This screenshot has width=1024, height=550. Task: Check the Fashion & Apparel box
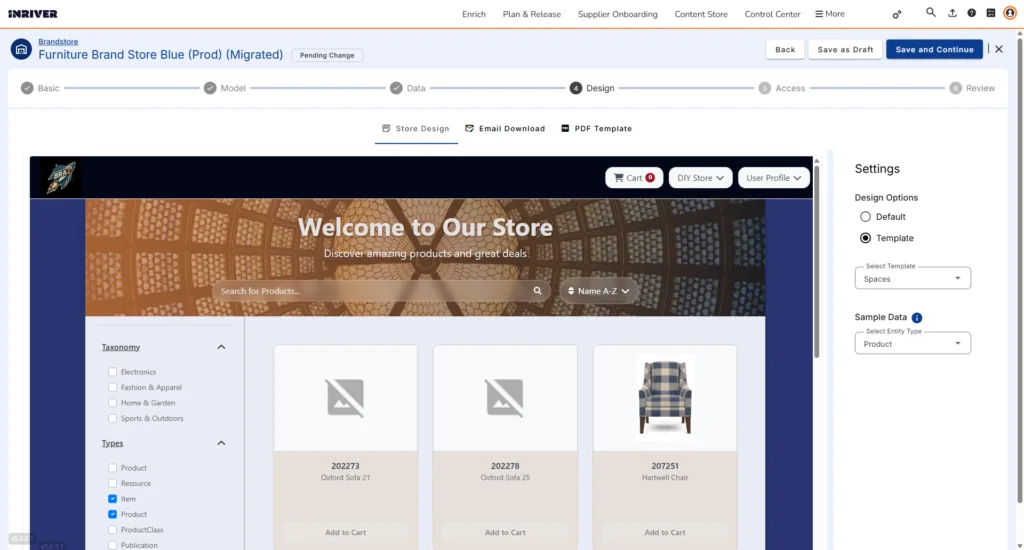[x=112, y=387]
